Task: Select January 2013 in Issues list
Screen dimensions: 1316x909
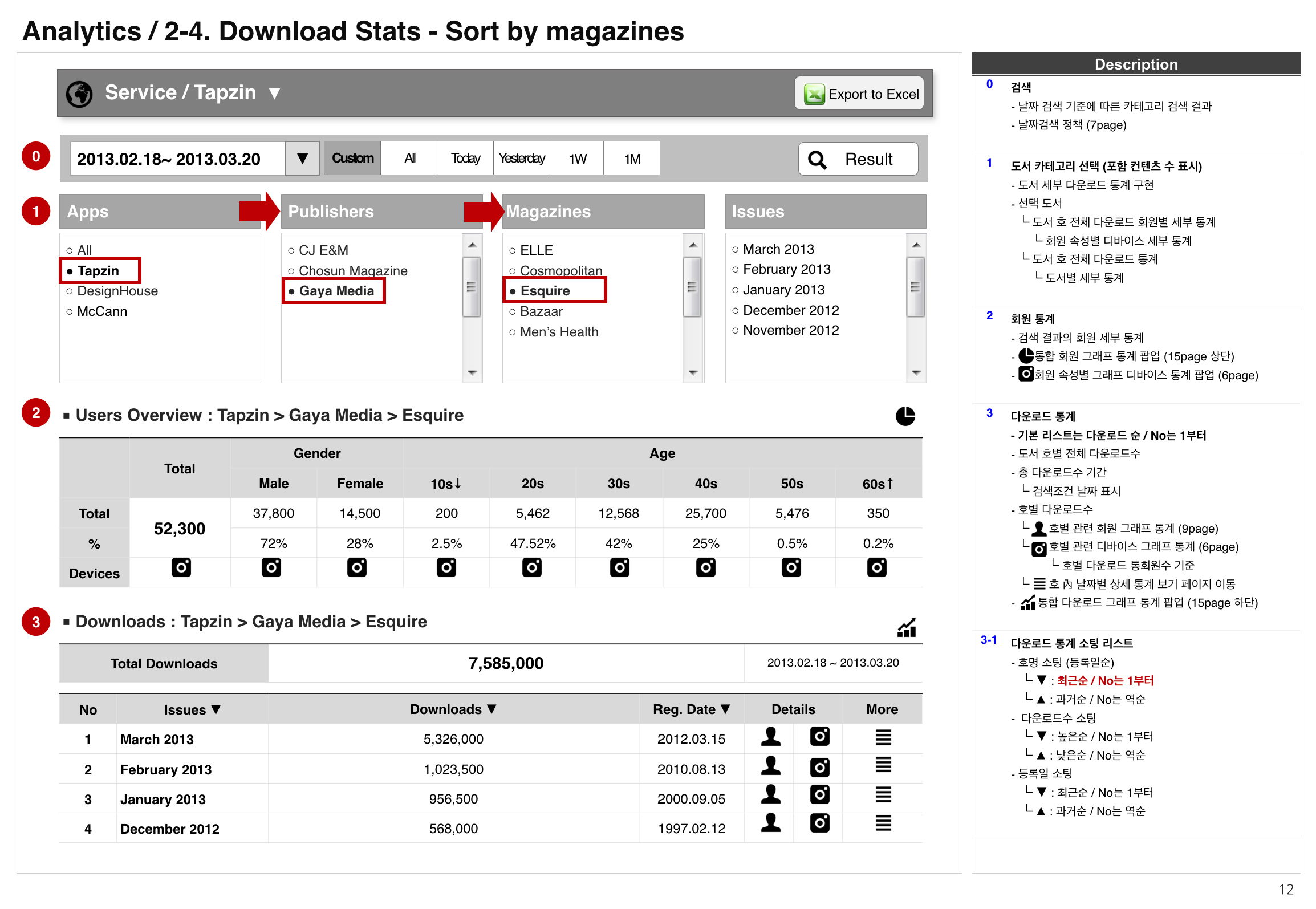Action: (778, 290)
